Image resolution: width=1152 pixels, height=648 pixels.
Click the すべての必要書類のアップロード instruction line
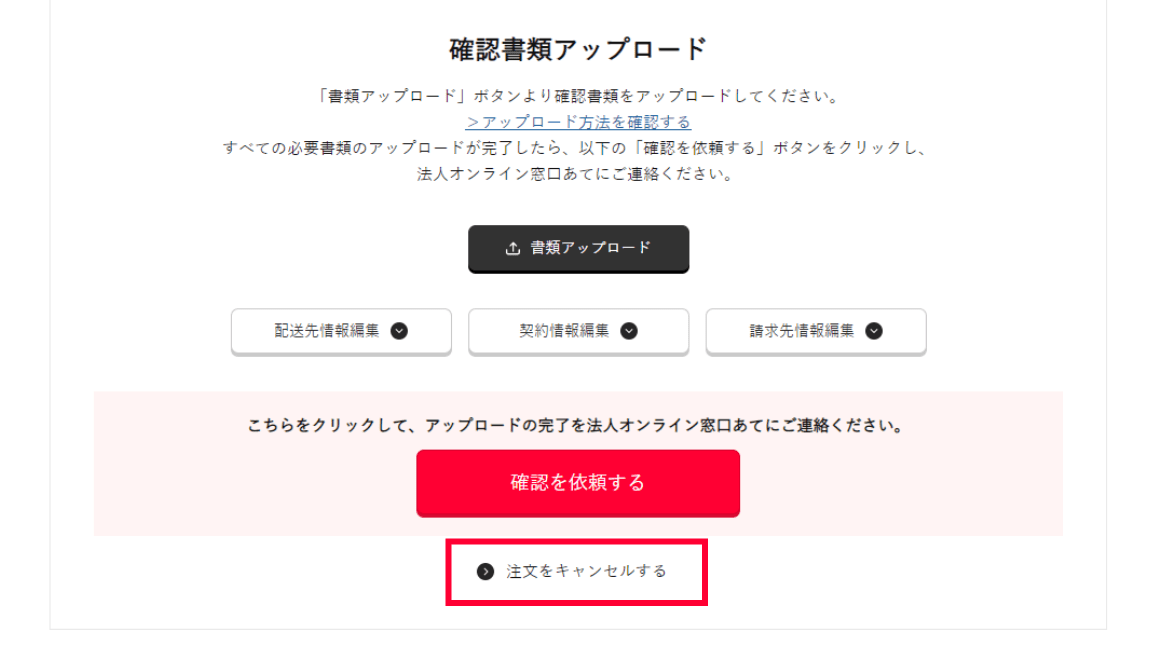click(x=578, y=148)
